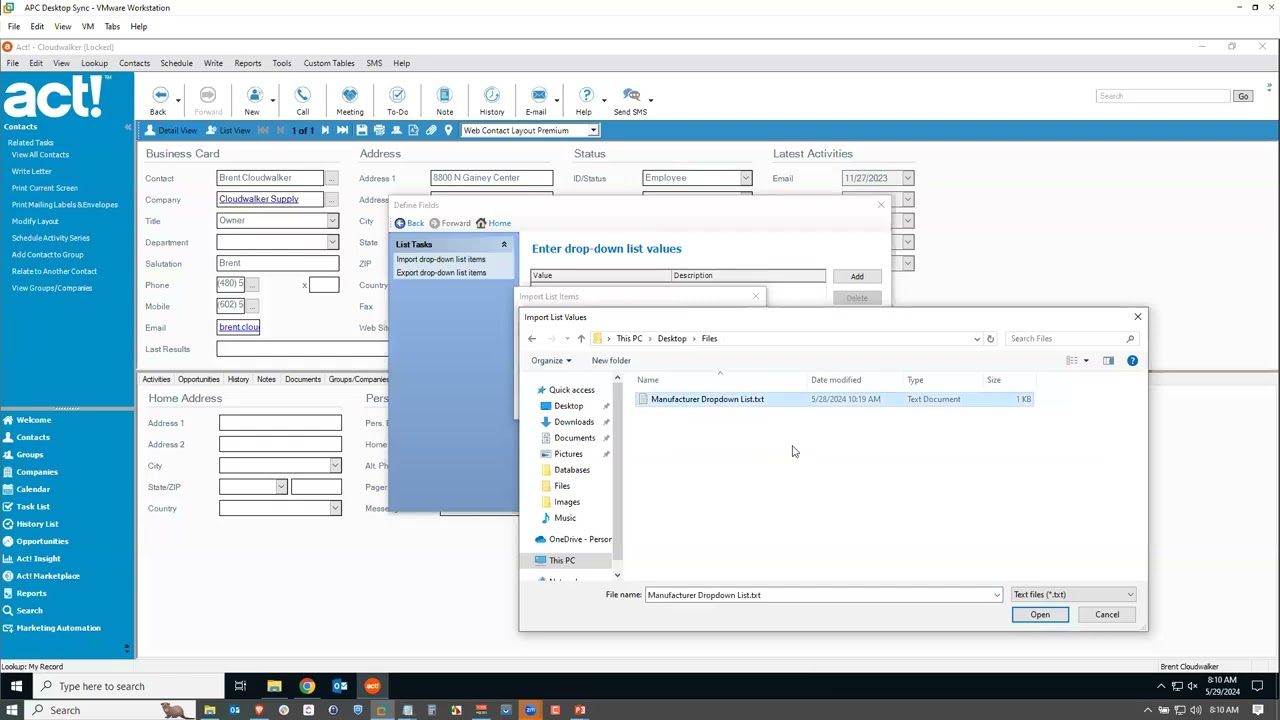Click the Refresh icon beside the address bar
The image size is (1280, 720).
coord(990,339)
